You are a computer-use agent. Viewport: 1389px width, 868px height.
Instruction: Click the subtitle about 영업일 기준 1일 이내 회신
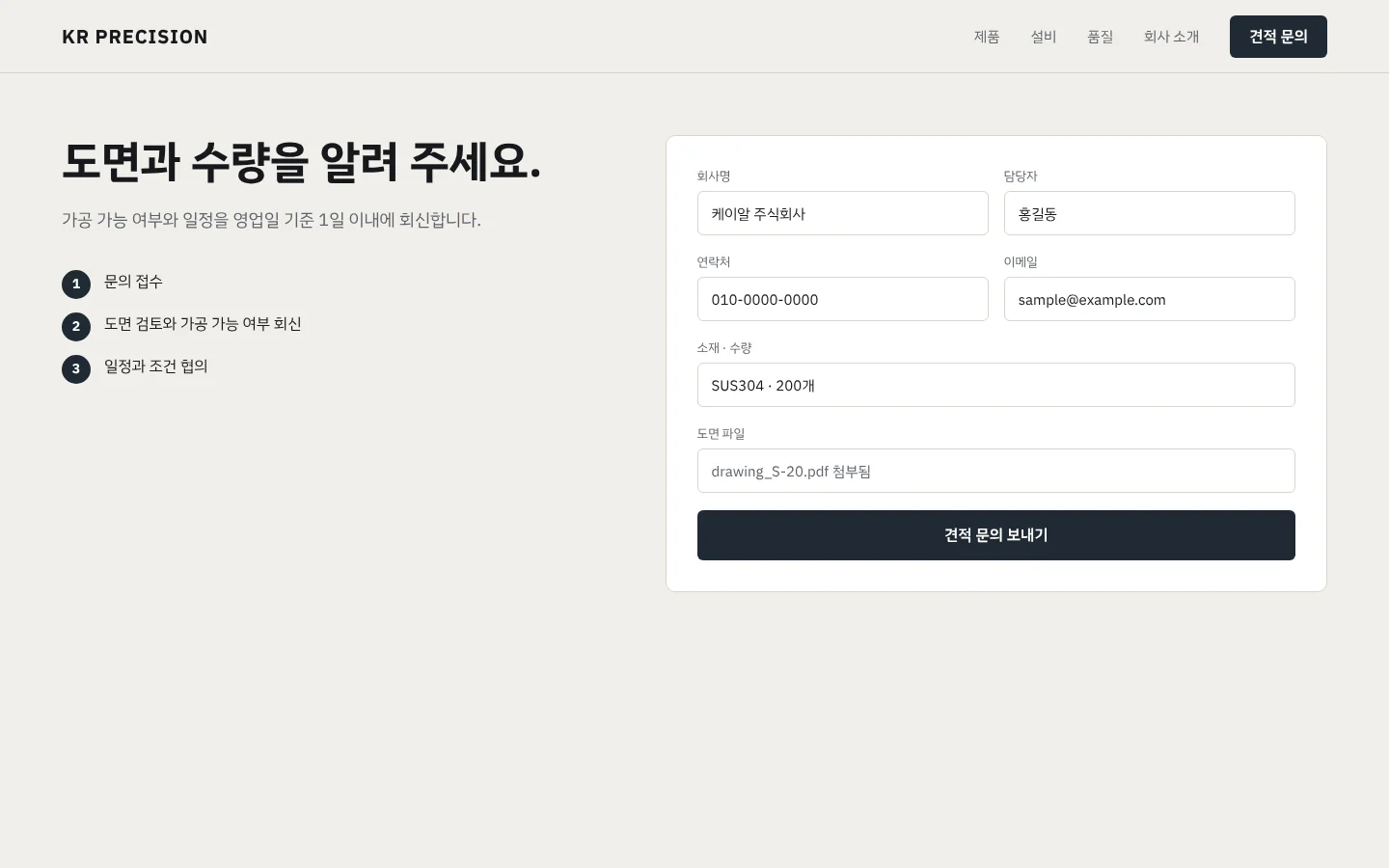point(271,220)
